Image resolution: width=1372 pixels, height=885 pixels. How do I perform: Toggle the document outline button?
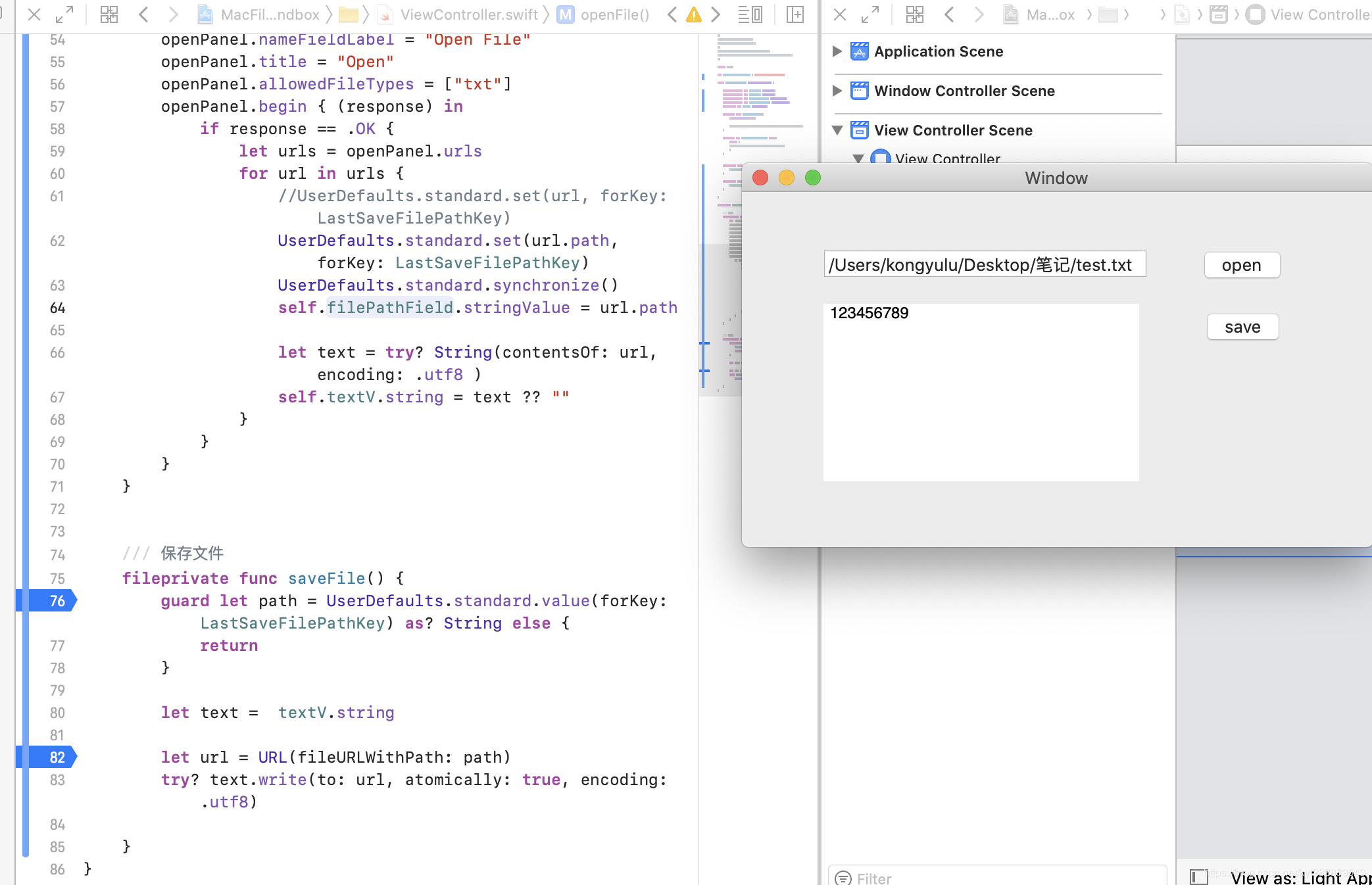click(x=1198, y=876)
